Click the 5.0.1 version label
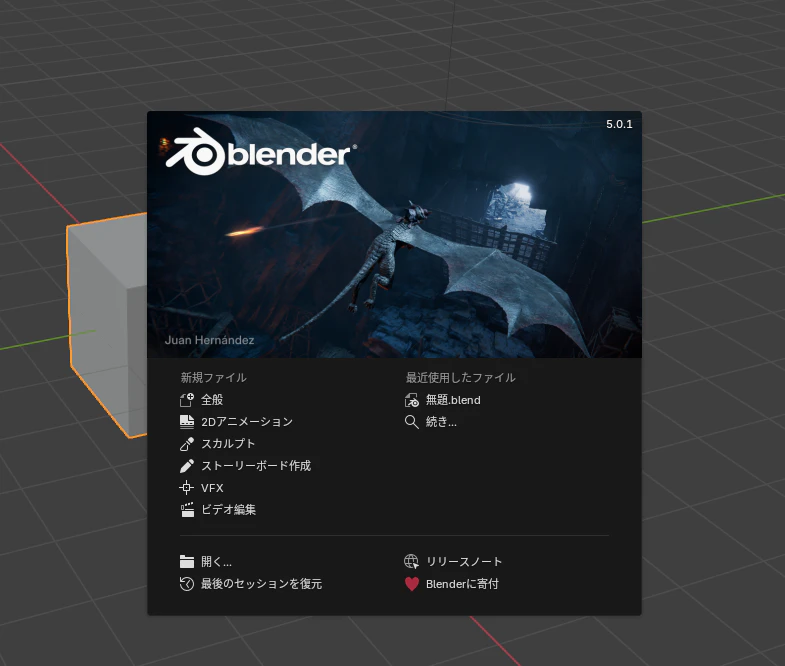 [x=619, y=124]
